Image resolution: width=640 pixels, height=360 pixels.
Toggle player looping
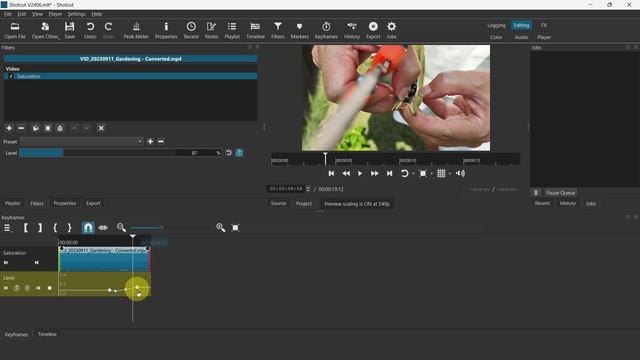[404, 173]
